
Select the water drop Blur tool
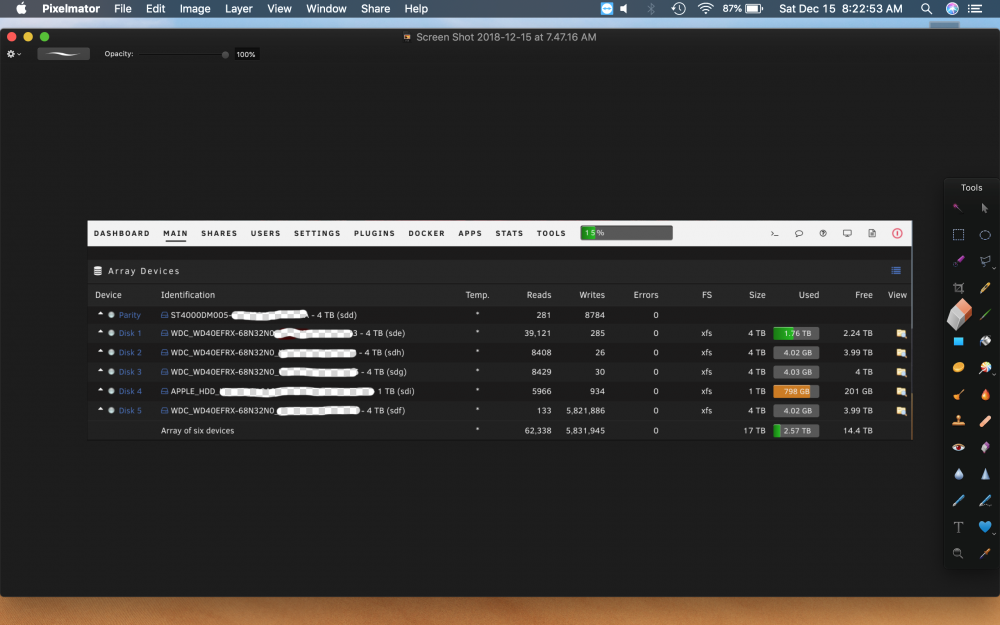click(x=958, y=474)
